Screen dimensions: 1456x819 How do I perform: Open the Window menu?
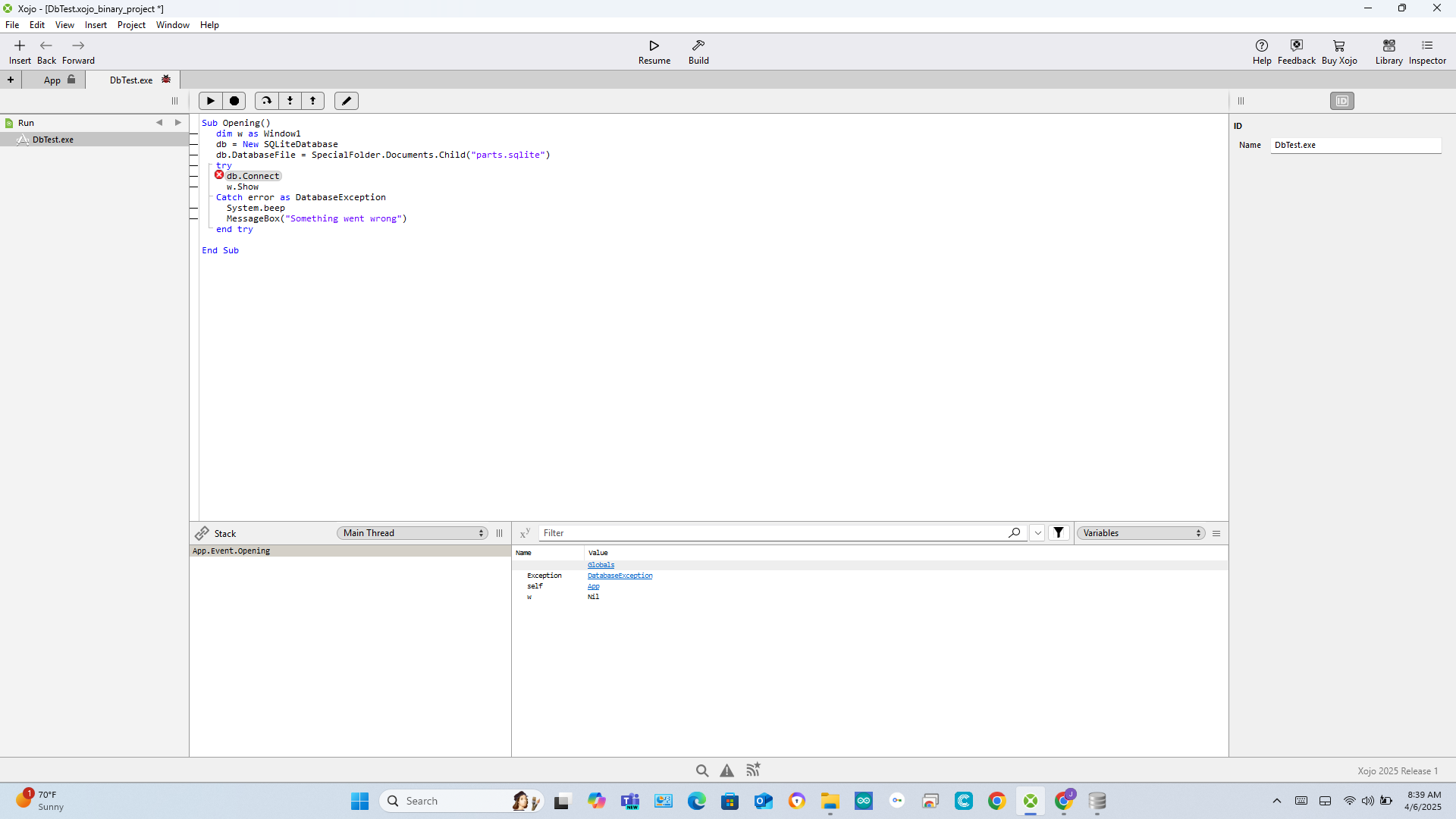tap(173, 25)
